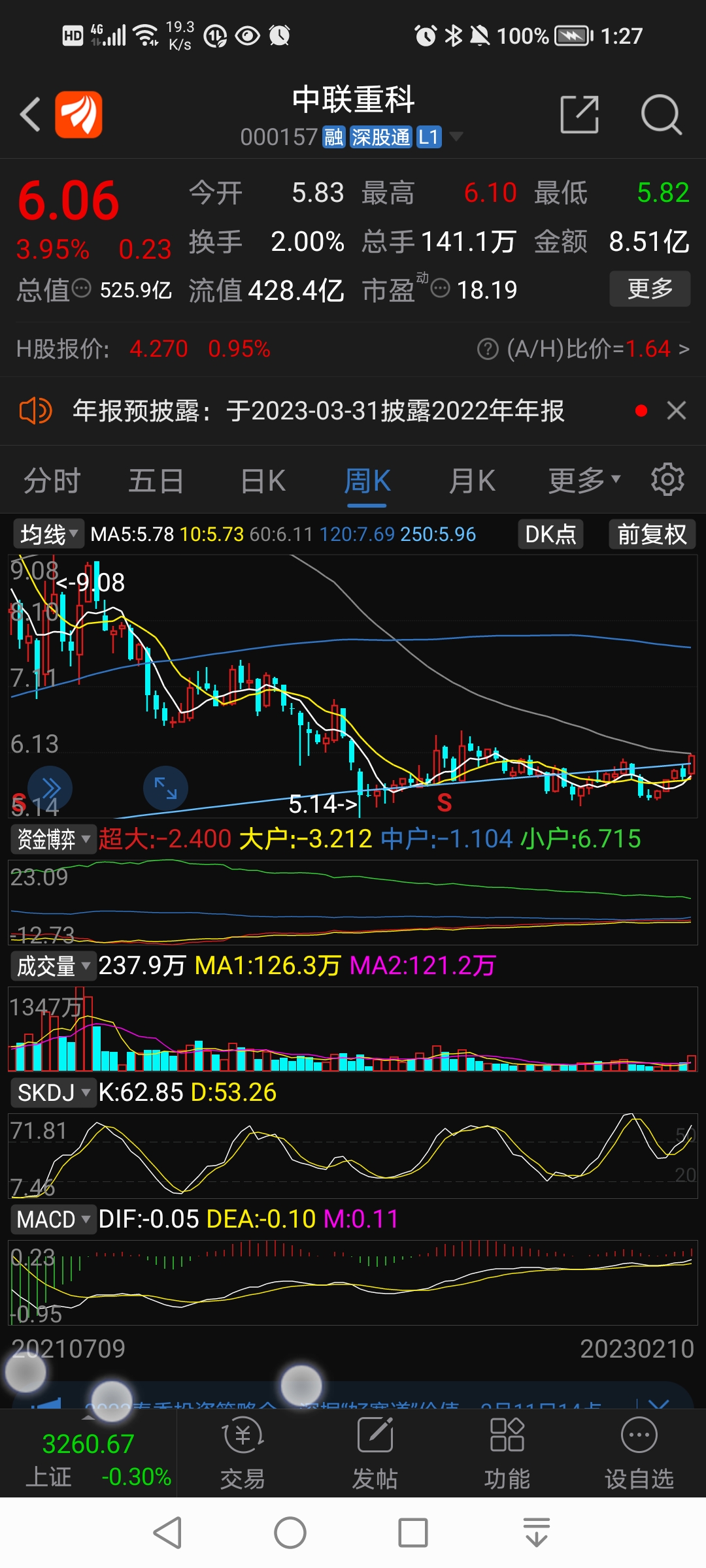Open more quote details with 更多 button
This screenshot has height=1568, width=706.
[650, 288]
